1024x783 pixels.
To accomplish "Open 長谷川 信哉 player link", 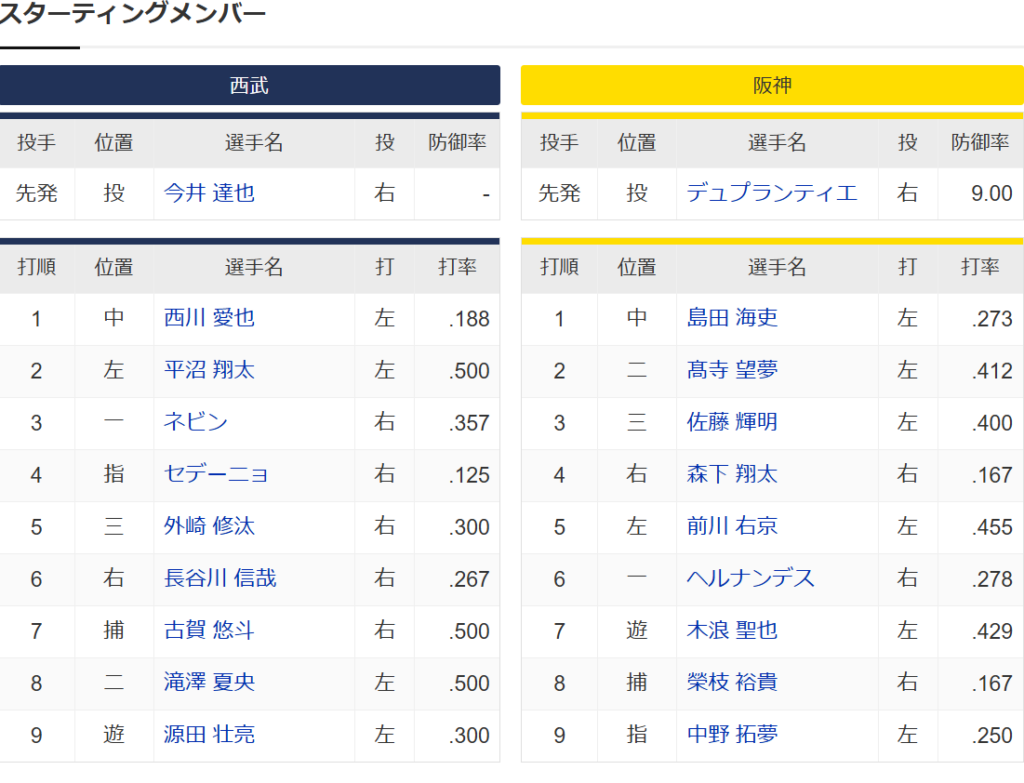I will pos(220,579).
